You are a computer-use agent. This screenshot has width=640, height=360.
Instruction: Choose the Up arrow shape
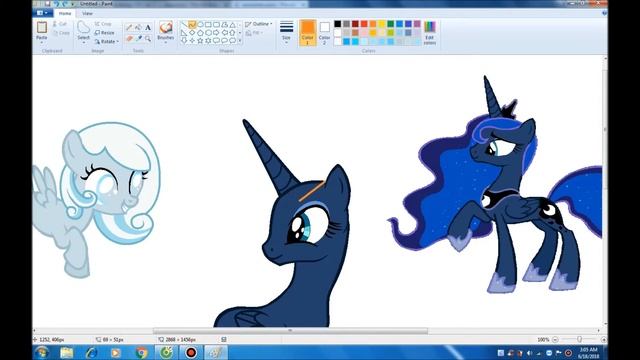[x=232, y=33]
